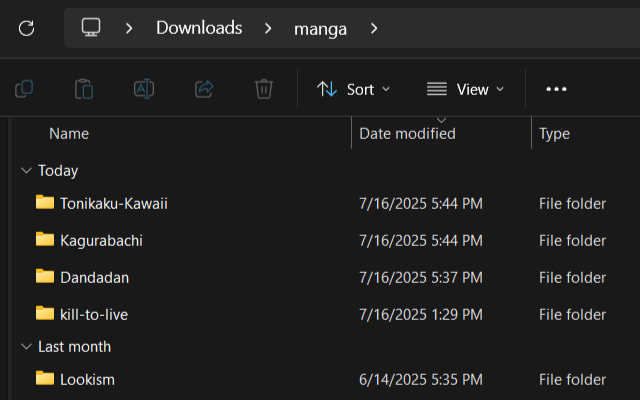Click the Paste toolbar icon

tap(84, 89)
